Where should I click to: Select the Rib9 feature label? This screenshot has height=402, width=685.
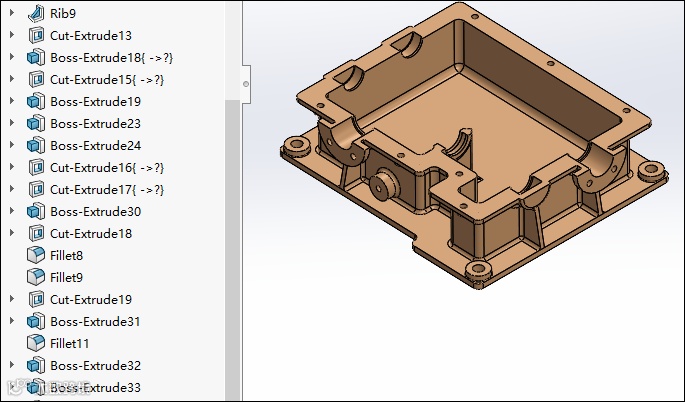(63, 14)
